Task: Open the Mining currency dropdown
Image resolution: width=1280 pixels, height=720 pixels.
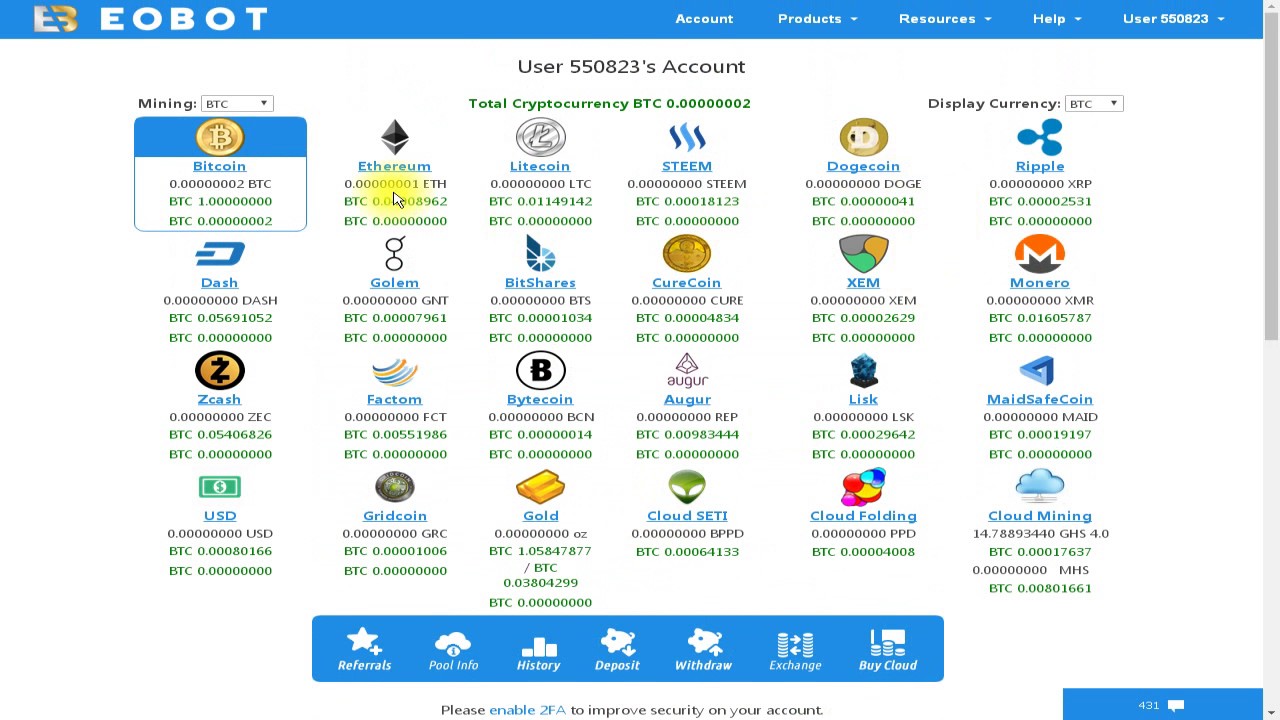Action: point(237,104)
